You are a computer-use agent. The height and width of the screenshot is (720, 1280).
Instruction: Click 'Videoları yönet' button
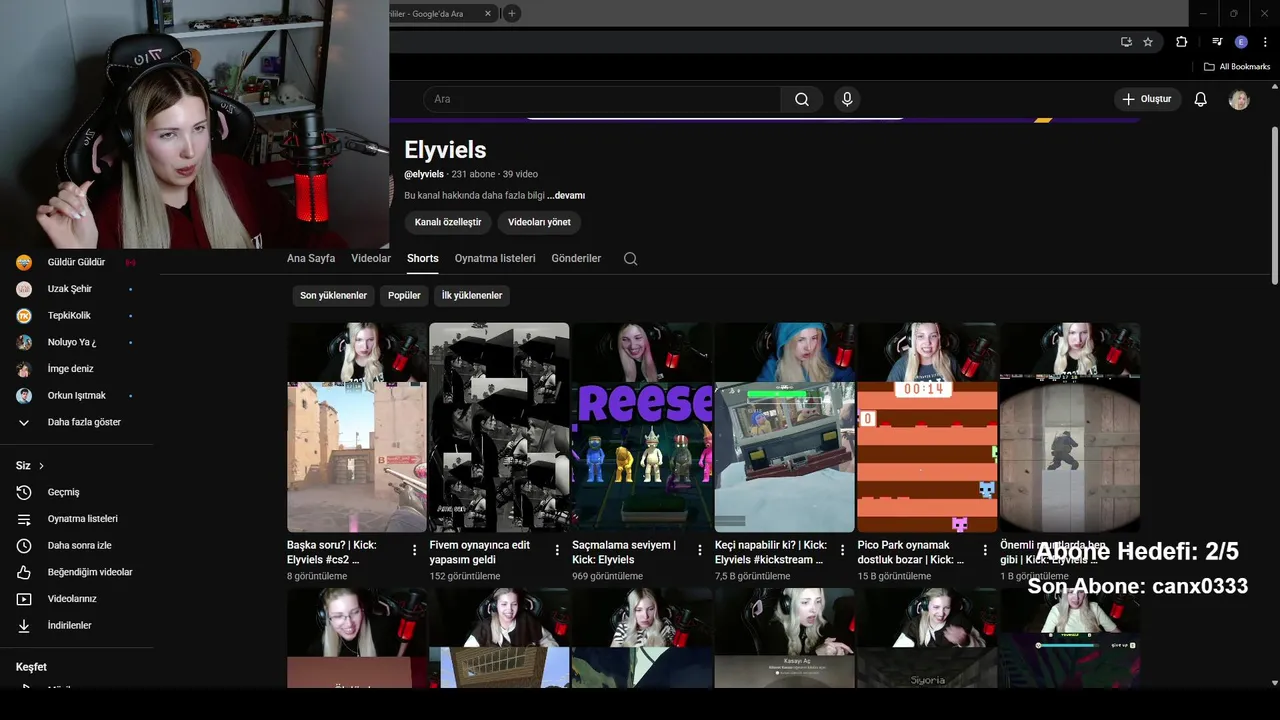point(539,222)
